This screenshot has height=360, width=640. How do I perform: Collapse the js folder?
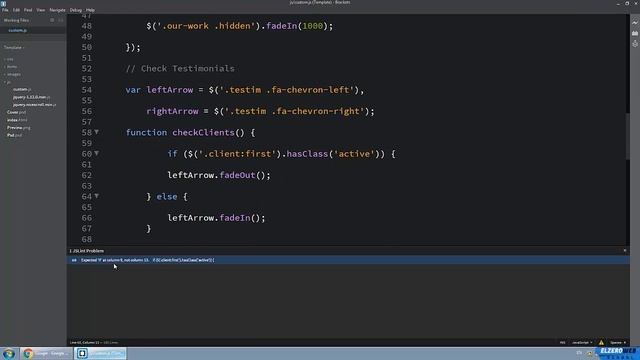7,82
